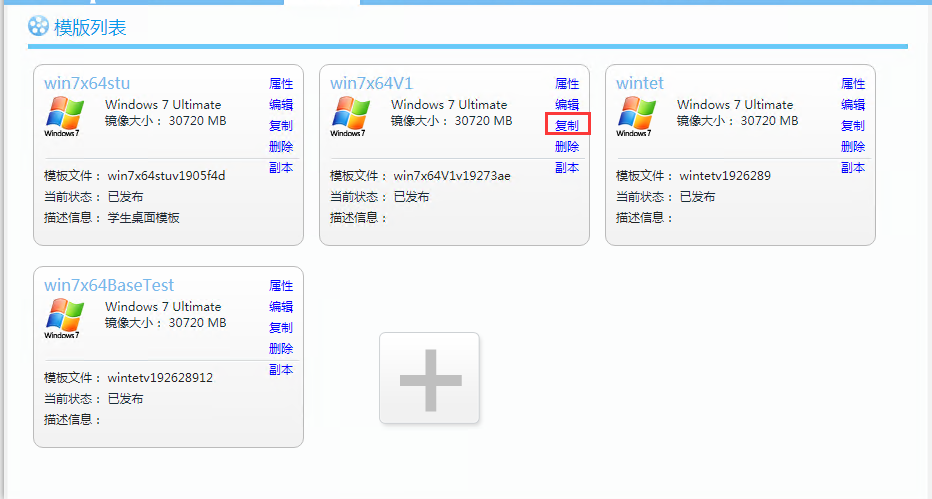
Task: Click 删除 for win7x64stu template
Action: click(281, 146)
